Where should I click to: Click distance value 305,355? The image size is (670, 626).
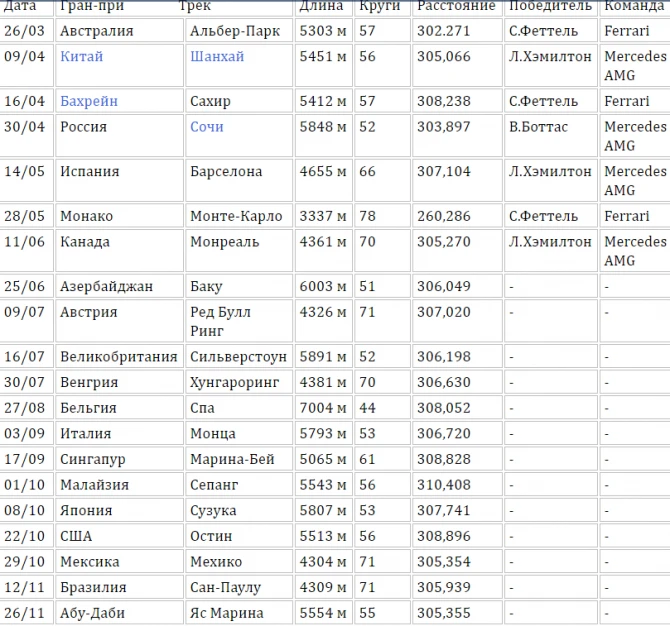tap(444, 613)
